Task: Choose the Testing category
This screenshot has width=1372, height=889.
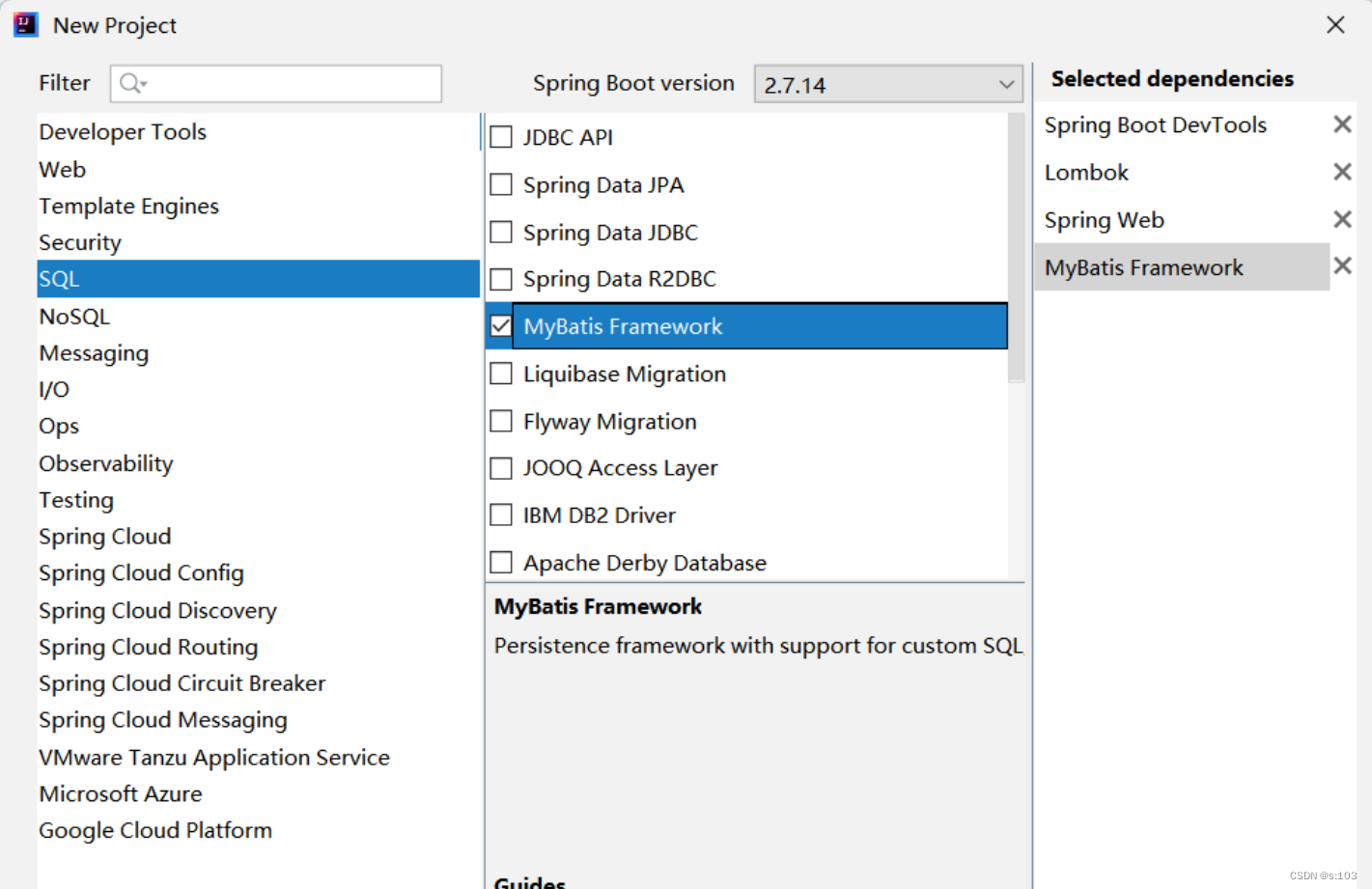Action: [258, 500]
